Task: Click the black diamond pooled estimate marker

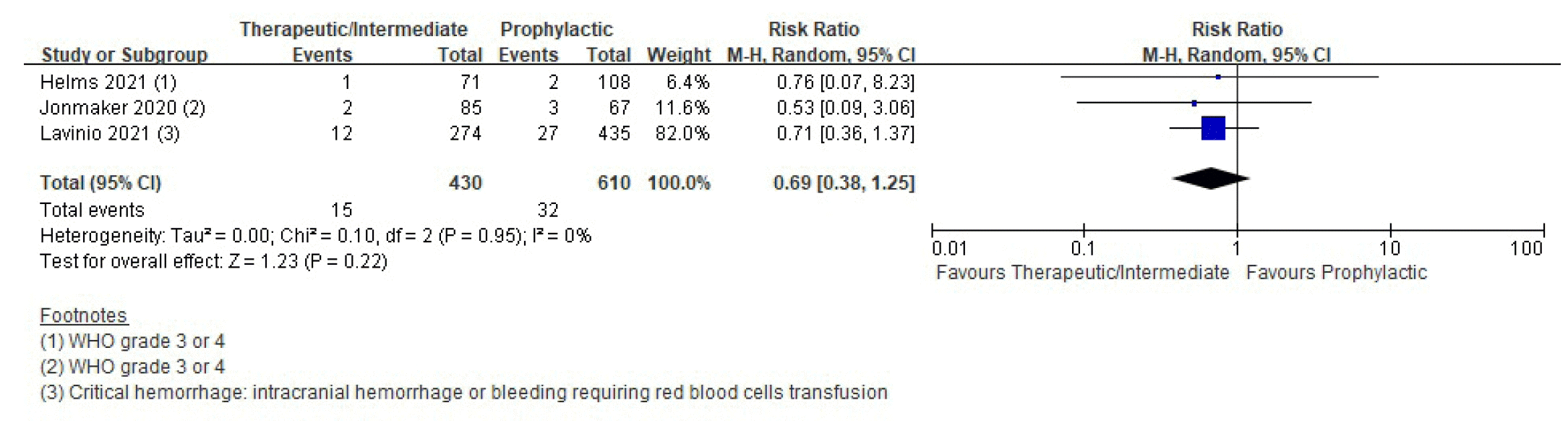Action: [1210, 179]
